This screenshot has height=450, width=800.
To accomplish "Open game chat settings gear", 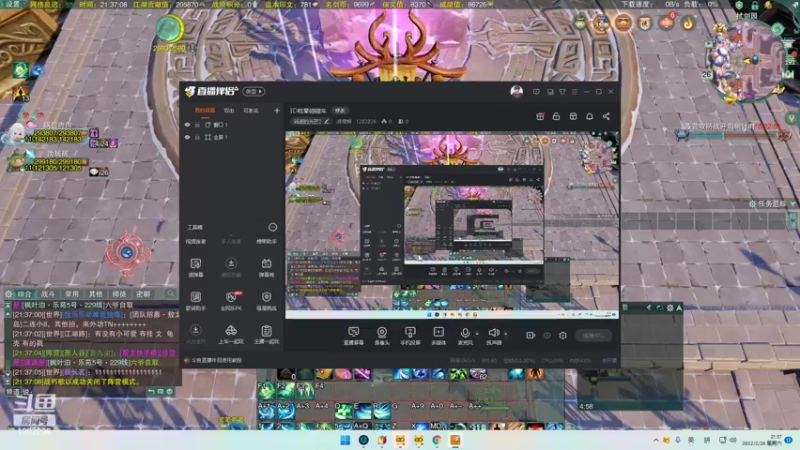I will [x=8, y=294].
